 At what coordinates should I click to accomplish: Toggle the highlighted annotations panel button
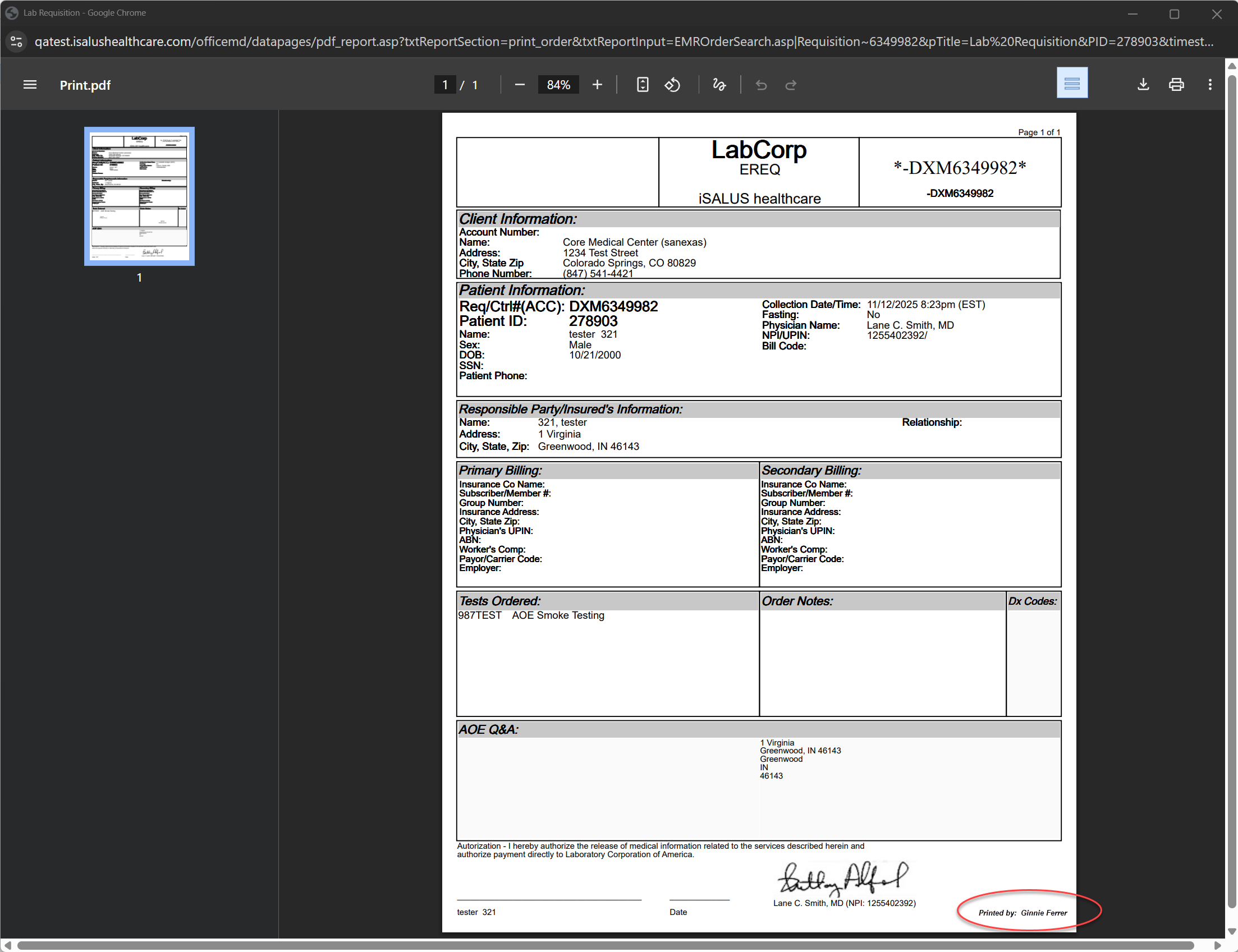click(x=1071, y=83)
